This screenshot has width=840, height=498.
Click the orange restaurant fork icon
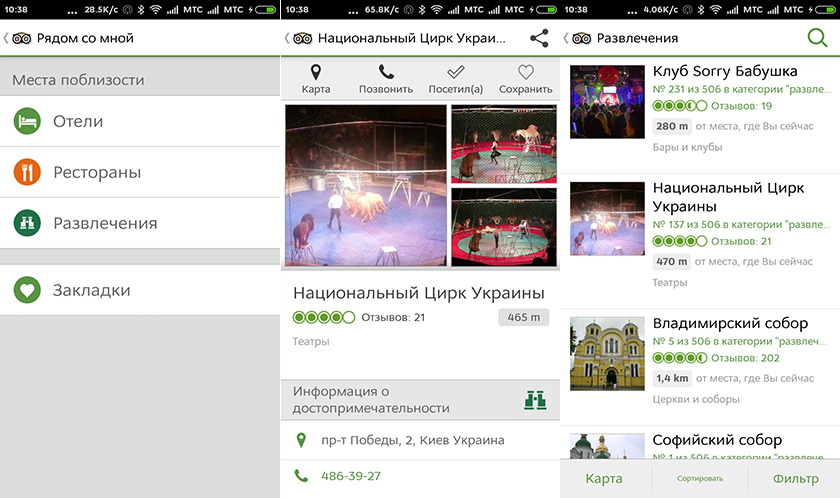point(27,172)
